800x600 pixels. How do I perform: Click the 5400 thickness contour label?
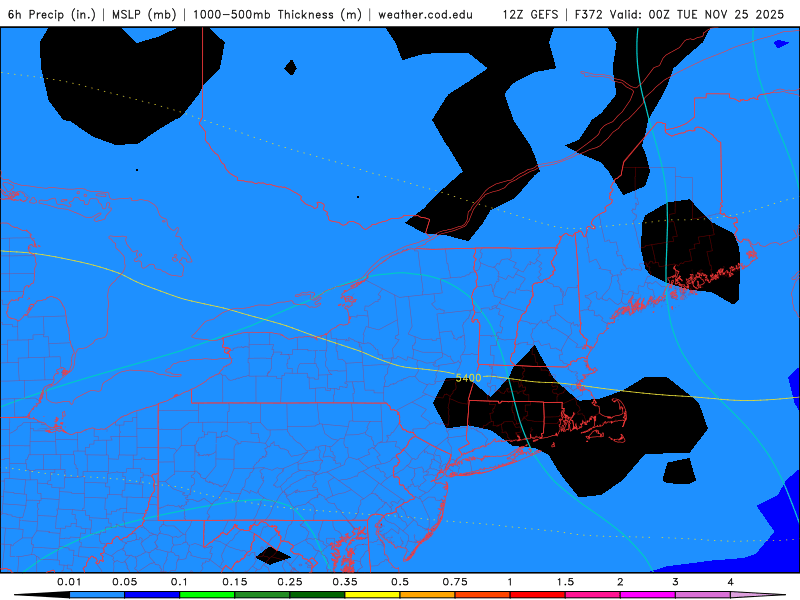468,378
